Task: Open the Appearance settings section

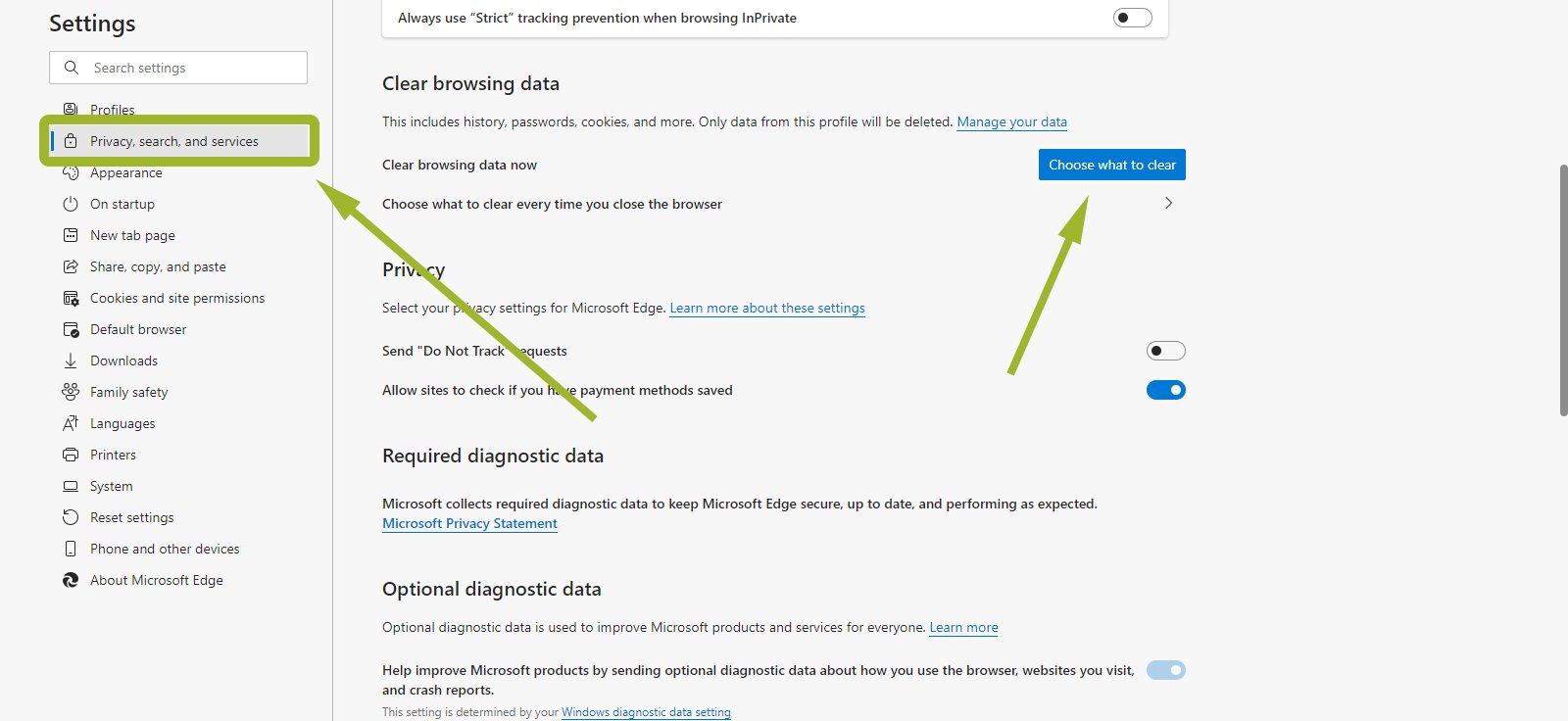Action: 125,173
